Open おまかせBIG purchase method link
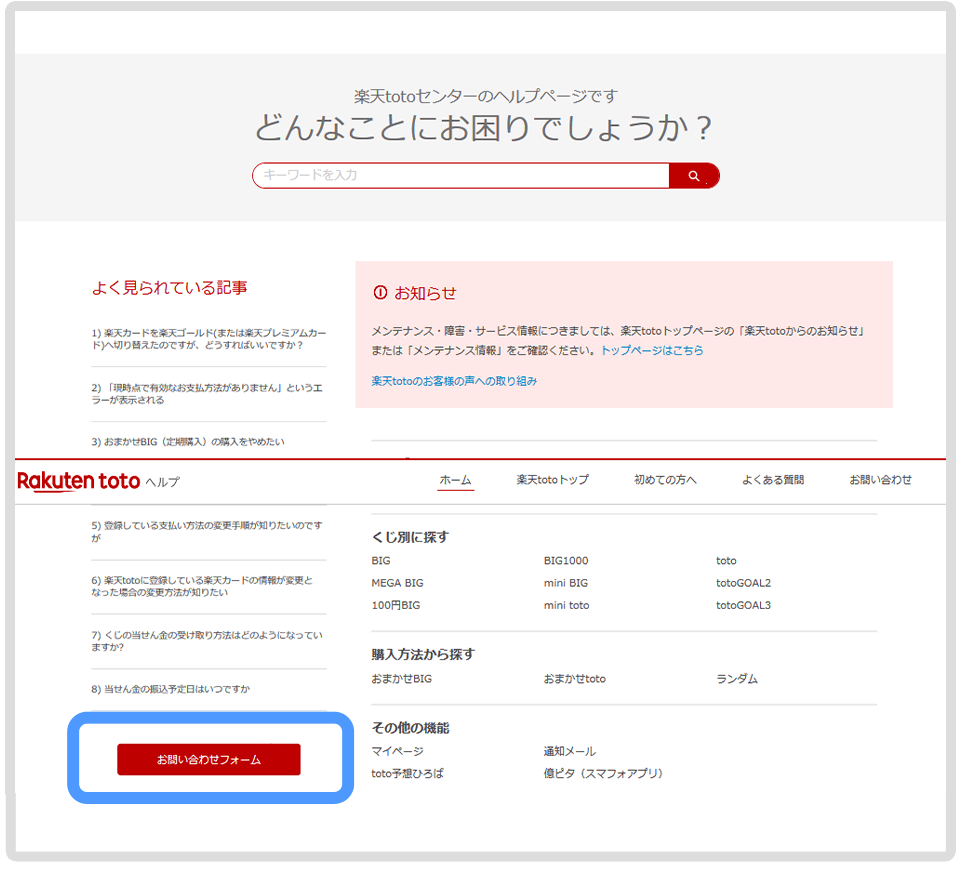This screenshot has height=871, width=968. pos(401,679)
